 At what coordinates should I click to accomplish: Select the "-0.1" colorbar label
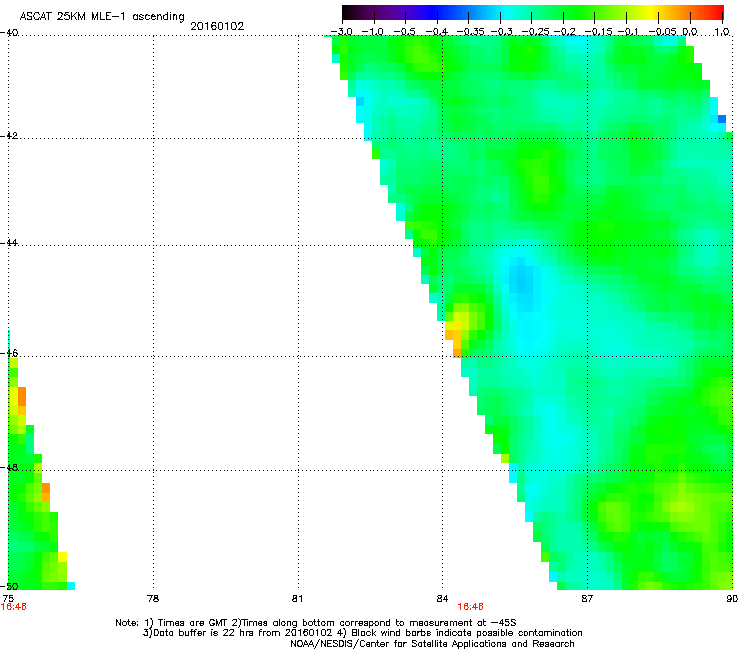628,32
